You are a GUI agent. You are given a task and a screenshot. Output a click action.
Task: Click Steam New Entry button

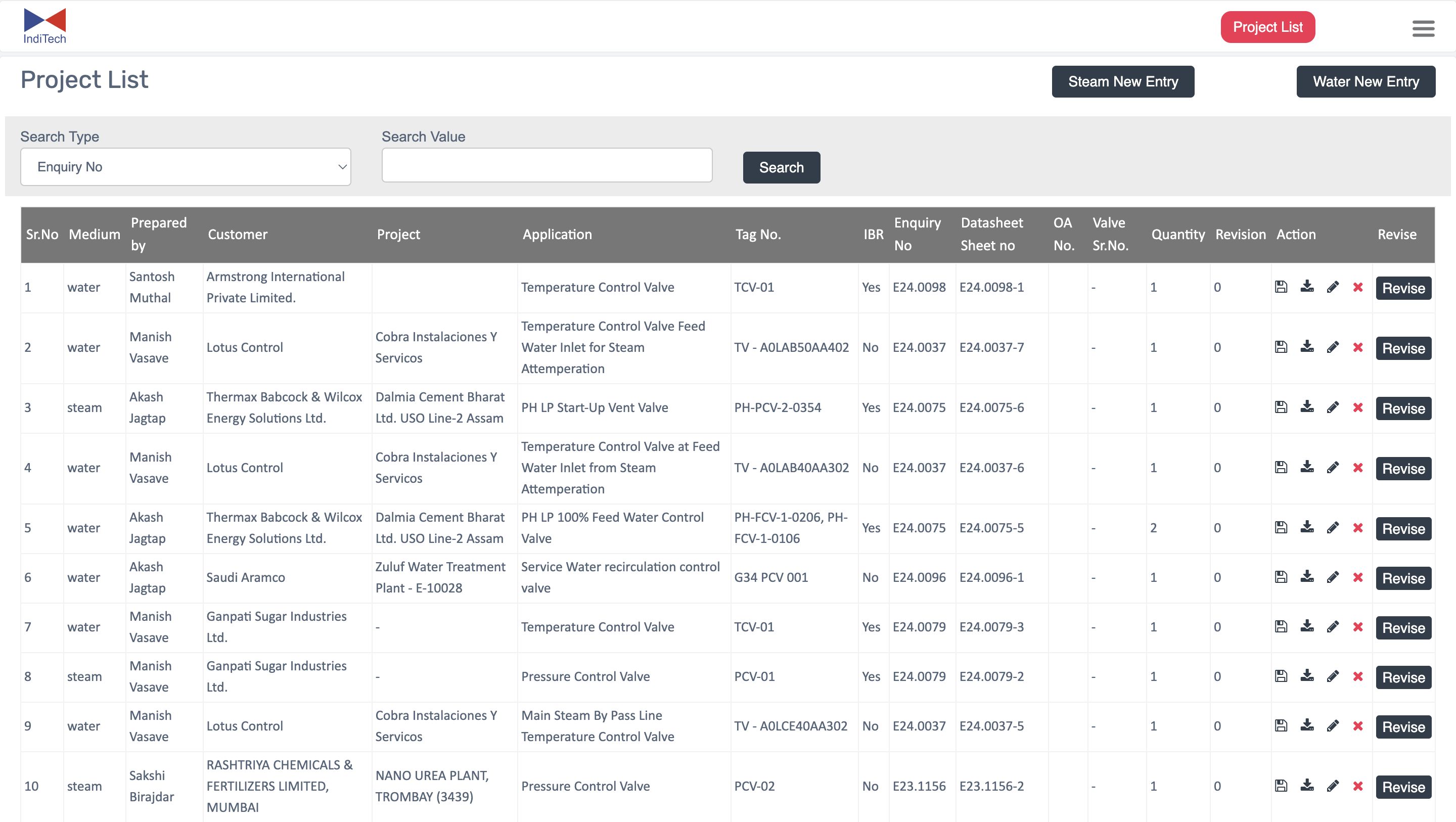click(x=1122, y=81)
